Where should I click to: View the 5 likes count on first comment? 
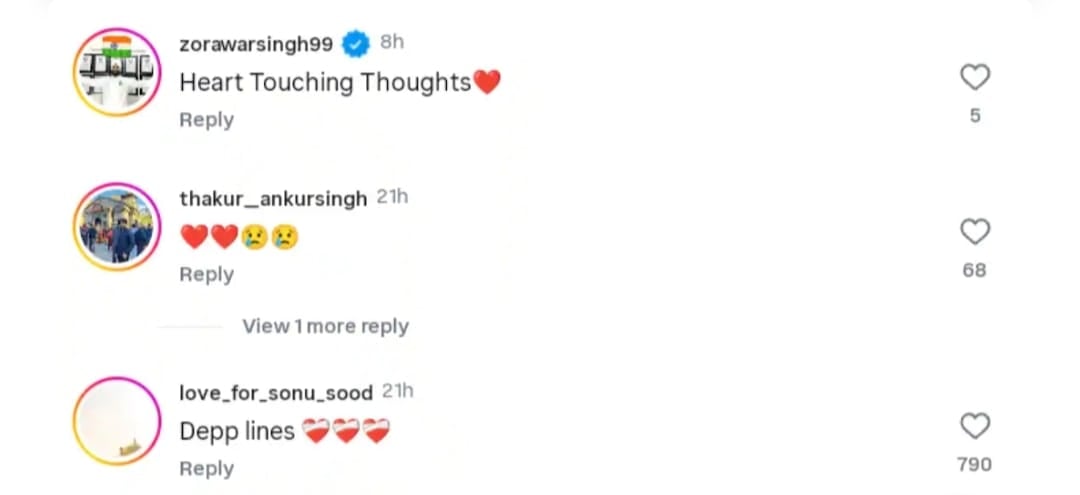pyautogui.click(x=974, y=116)
